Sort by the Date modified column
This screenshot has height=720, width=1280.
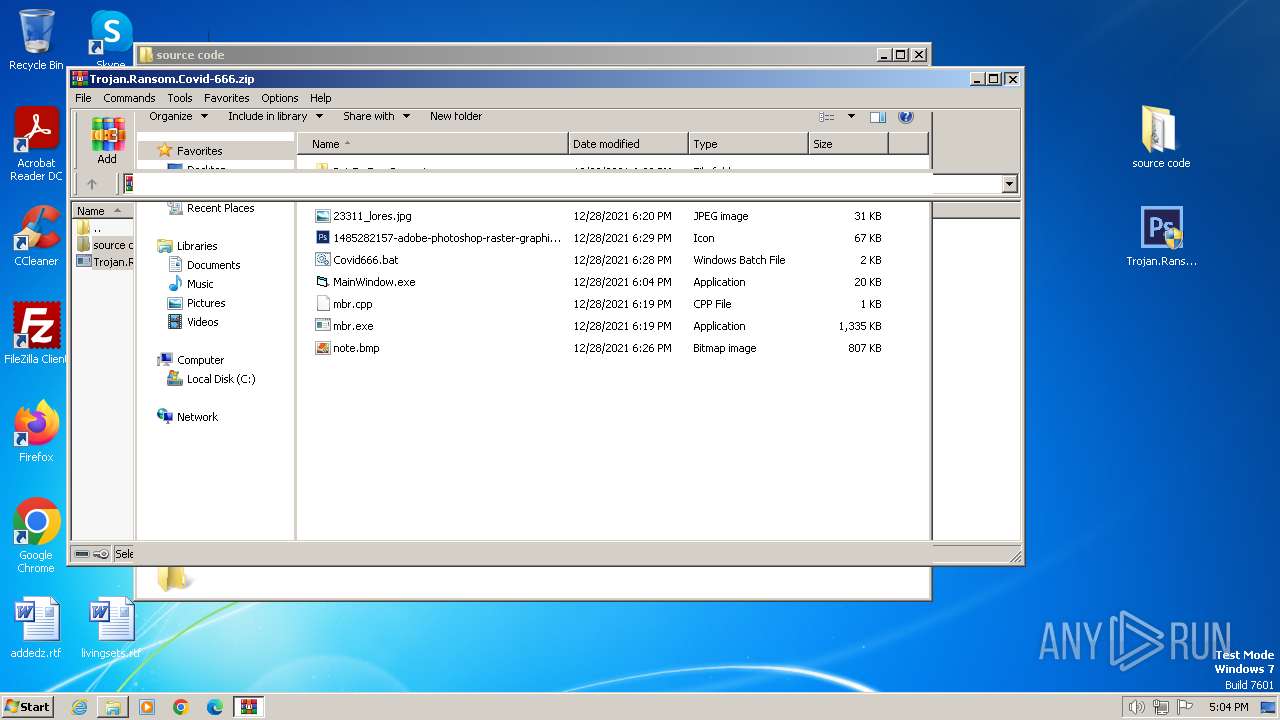628,144
